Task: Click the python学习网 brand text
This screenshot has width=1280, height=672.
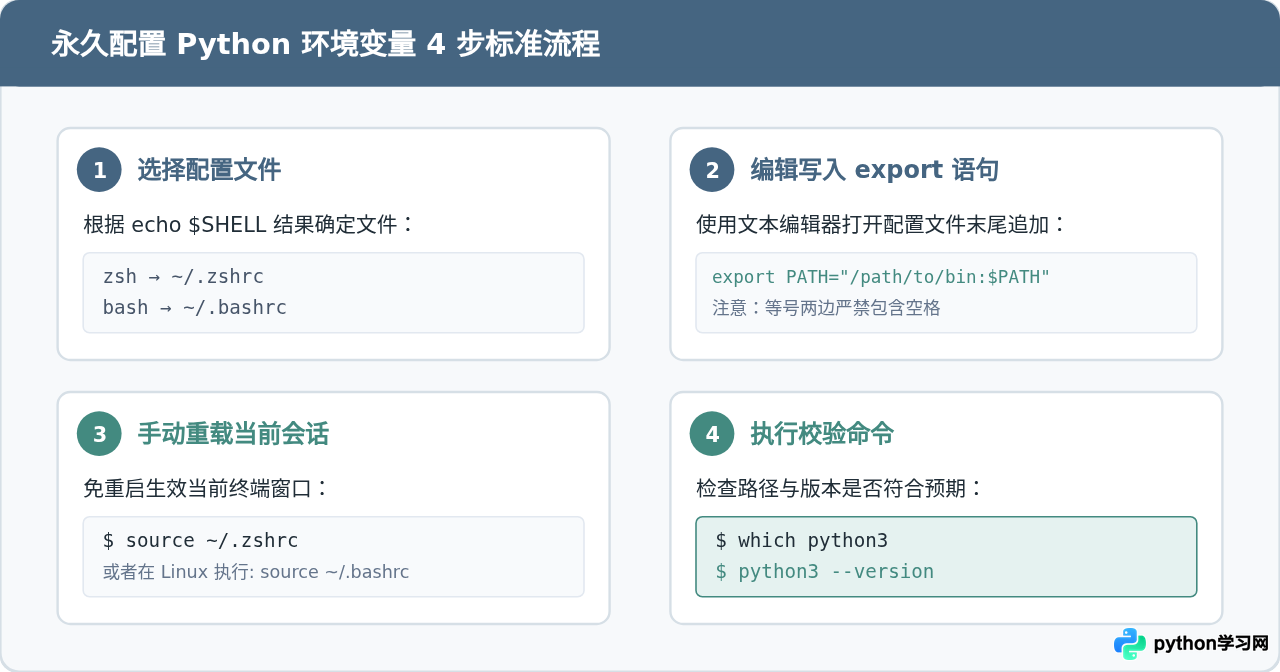Action: pyautogui.click(x=1211, y=644)
